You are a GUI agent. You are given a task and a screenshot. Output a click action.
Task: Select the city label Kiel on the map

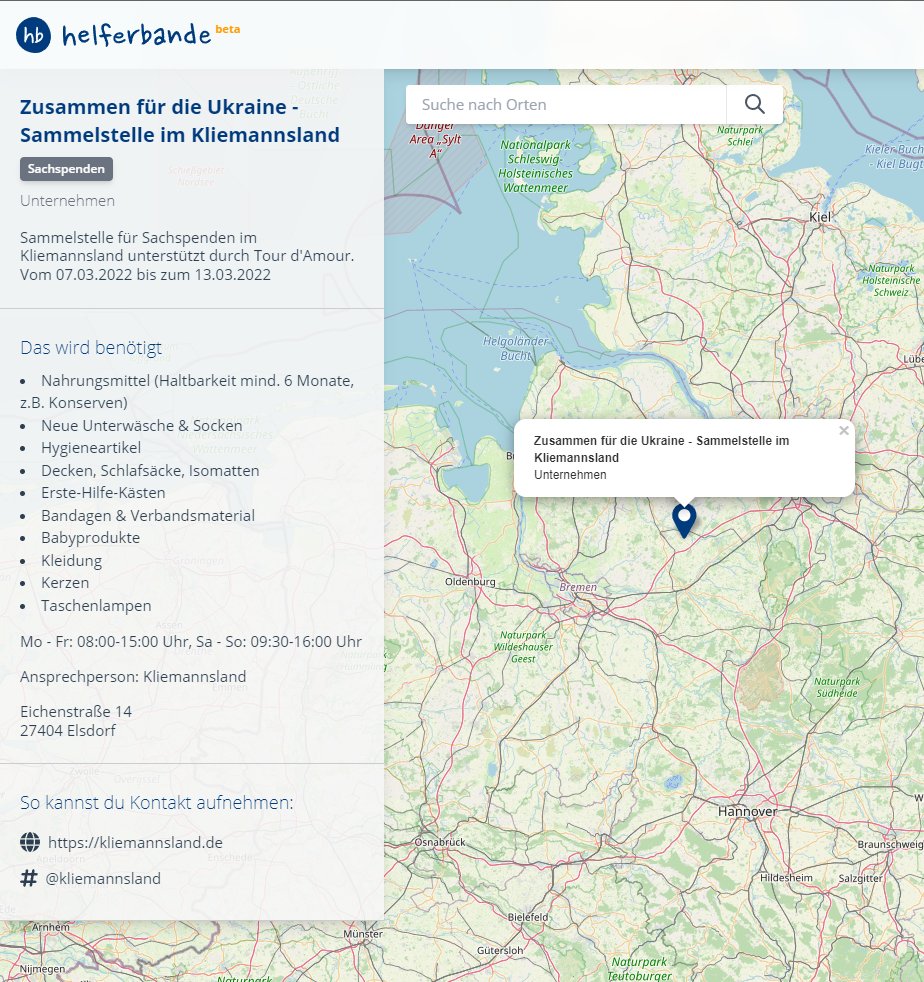820,218
